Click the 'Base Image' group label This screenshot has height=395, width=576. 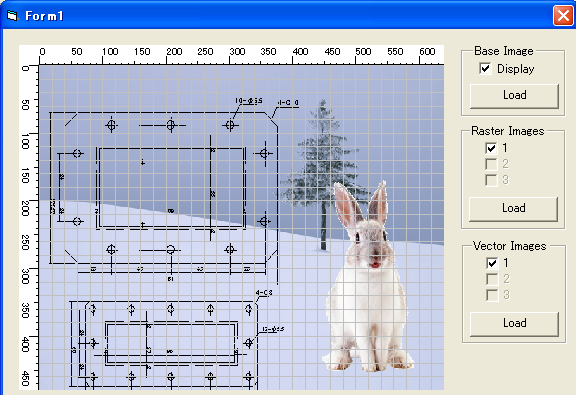[504, 51]
